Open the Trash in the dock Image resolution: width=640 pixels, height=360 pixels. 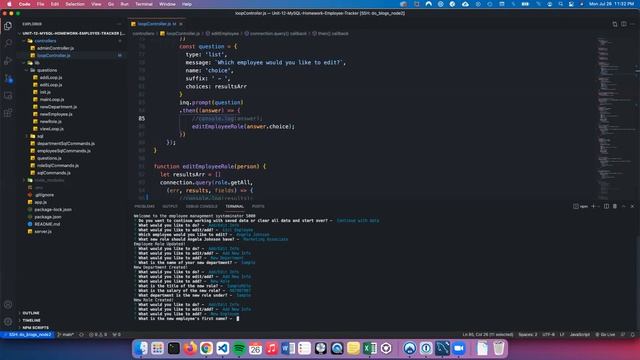(x=499, y=348)
